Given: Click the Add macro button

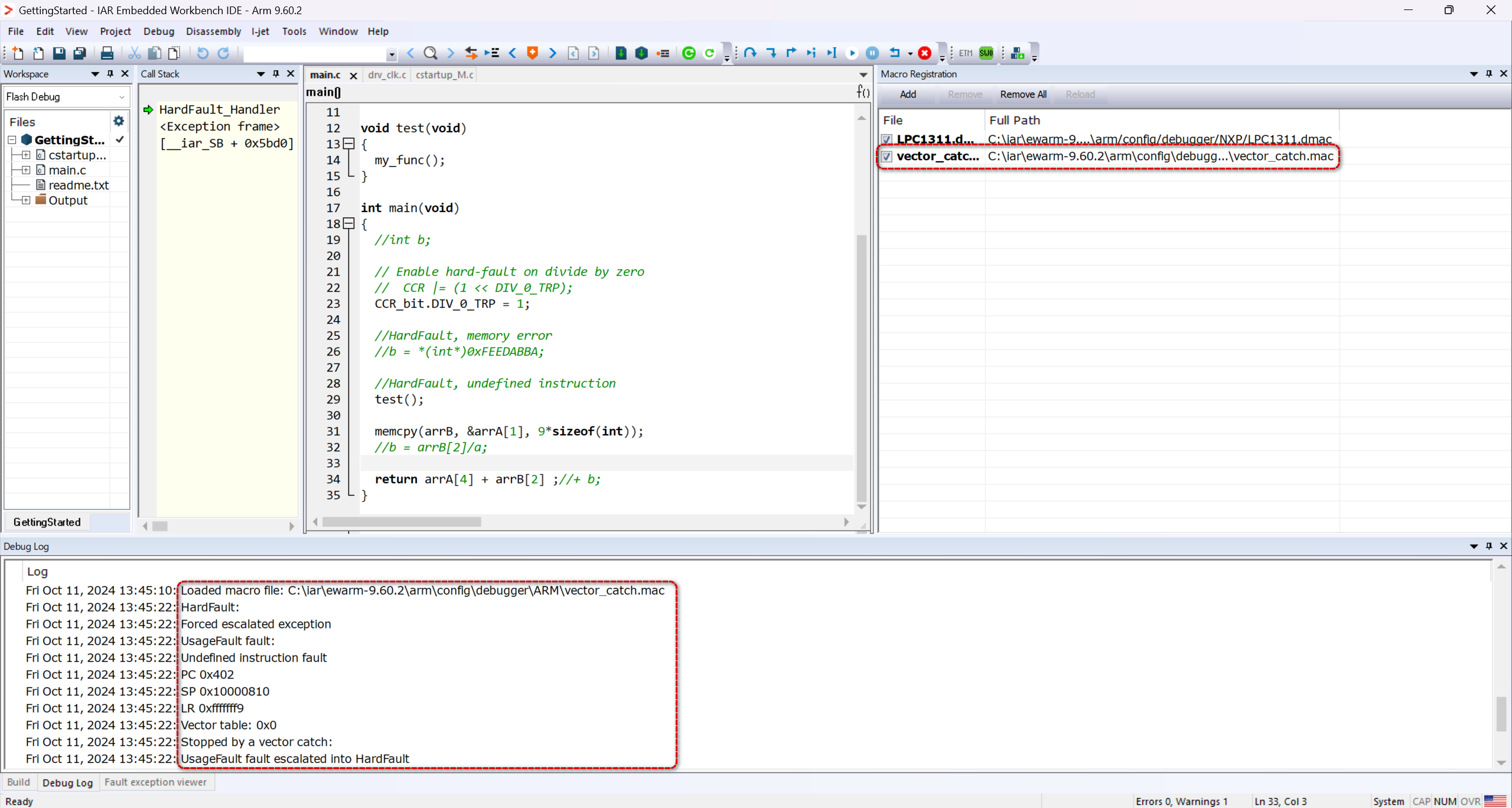Looking at the screenshot, I should tap(908, 95).
